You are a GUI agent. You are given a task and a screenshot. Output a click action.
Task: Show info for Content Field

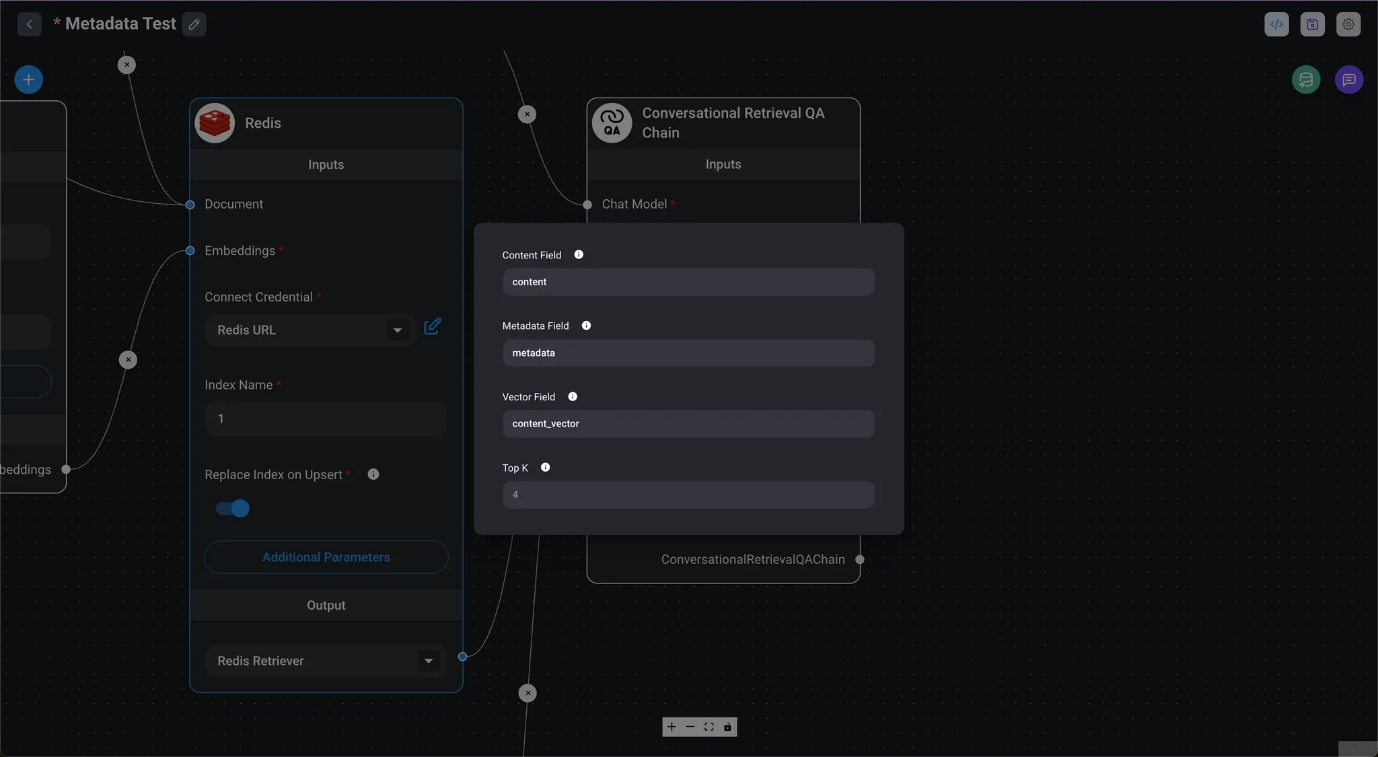579,255
